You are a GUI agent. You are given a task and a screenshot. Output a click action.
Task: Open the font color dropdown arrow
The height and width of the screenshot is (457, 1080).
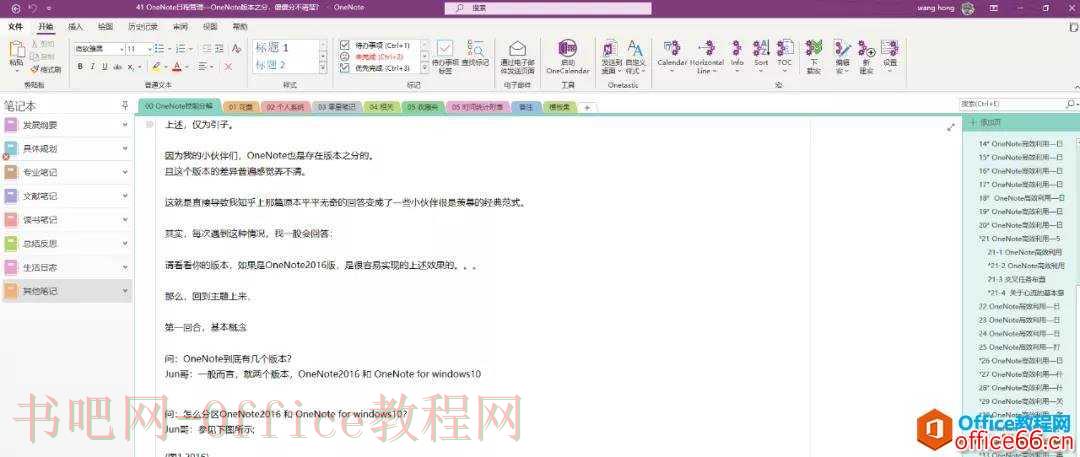click(187, 67)
